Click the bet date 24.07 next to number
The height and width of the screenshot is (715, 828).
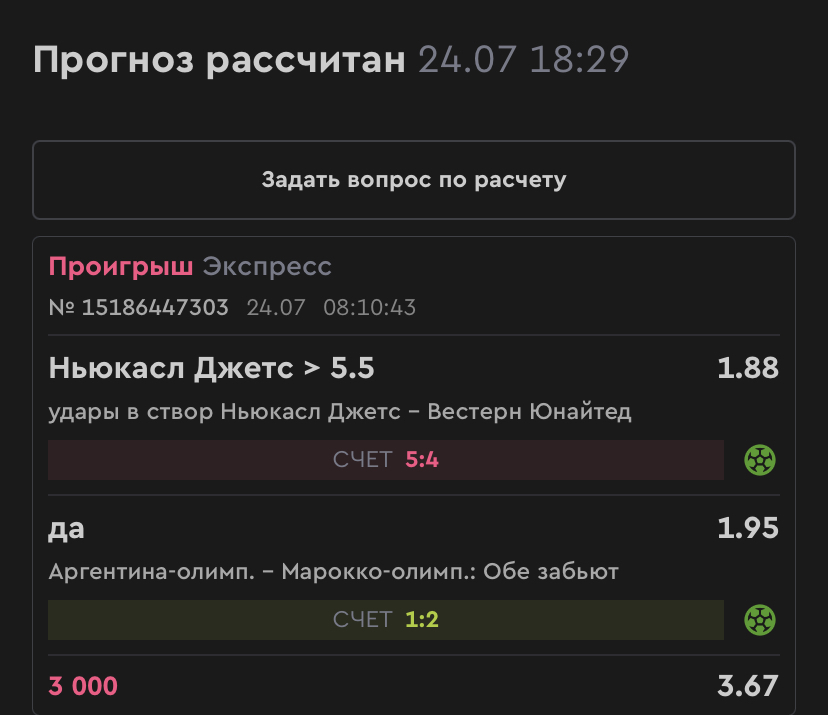pos(276,307)
